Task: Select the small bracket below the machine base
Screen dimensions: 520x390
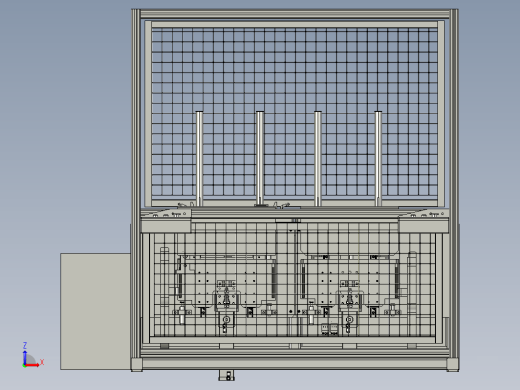Action: point(227,375)
